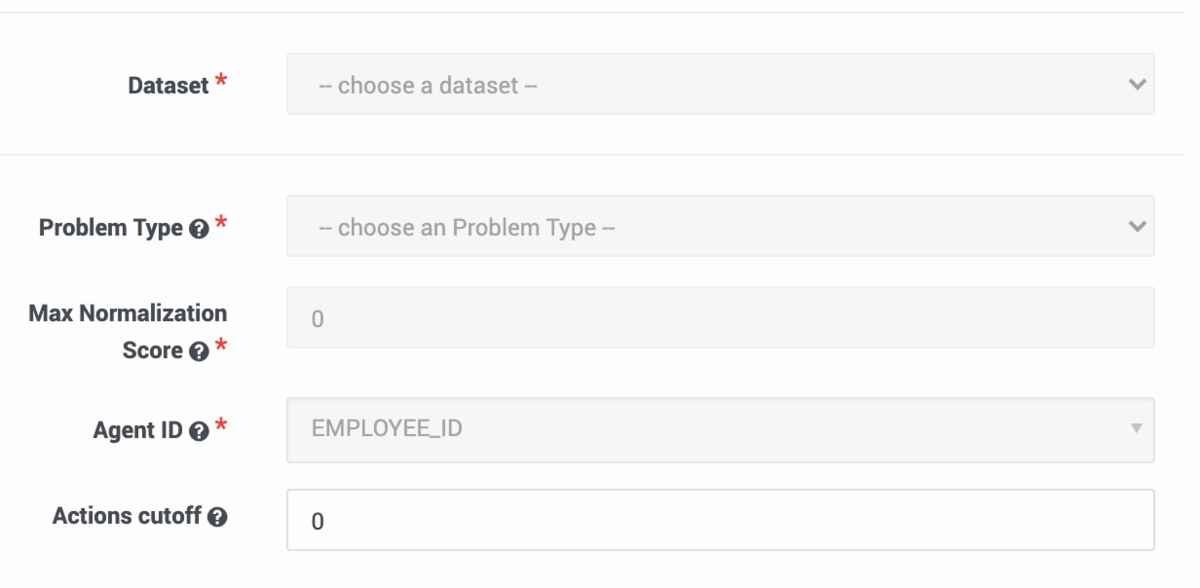Click the small triangle arrow on EMPLOYEE_ID field
The height and width of the screenshot is (588, 1200).
click(1136, 428)
